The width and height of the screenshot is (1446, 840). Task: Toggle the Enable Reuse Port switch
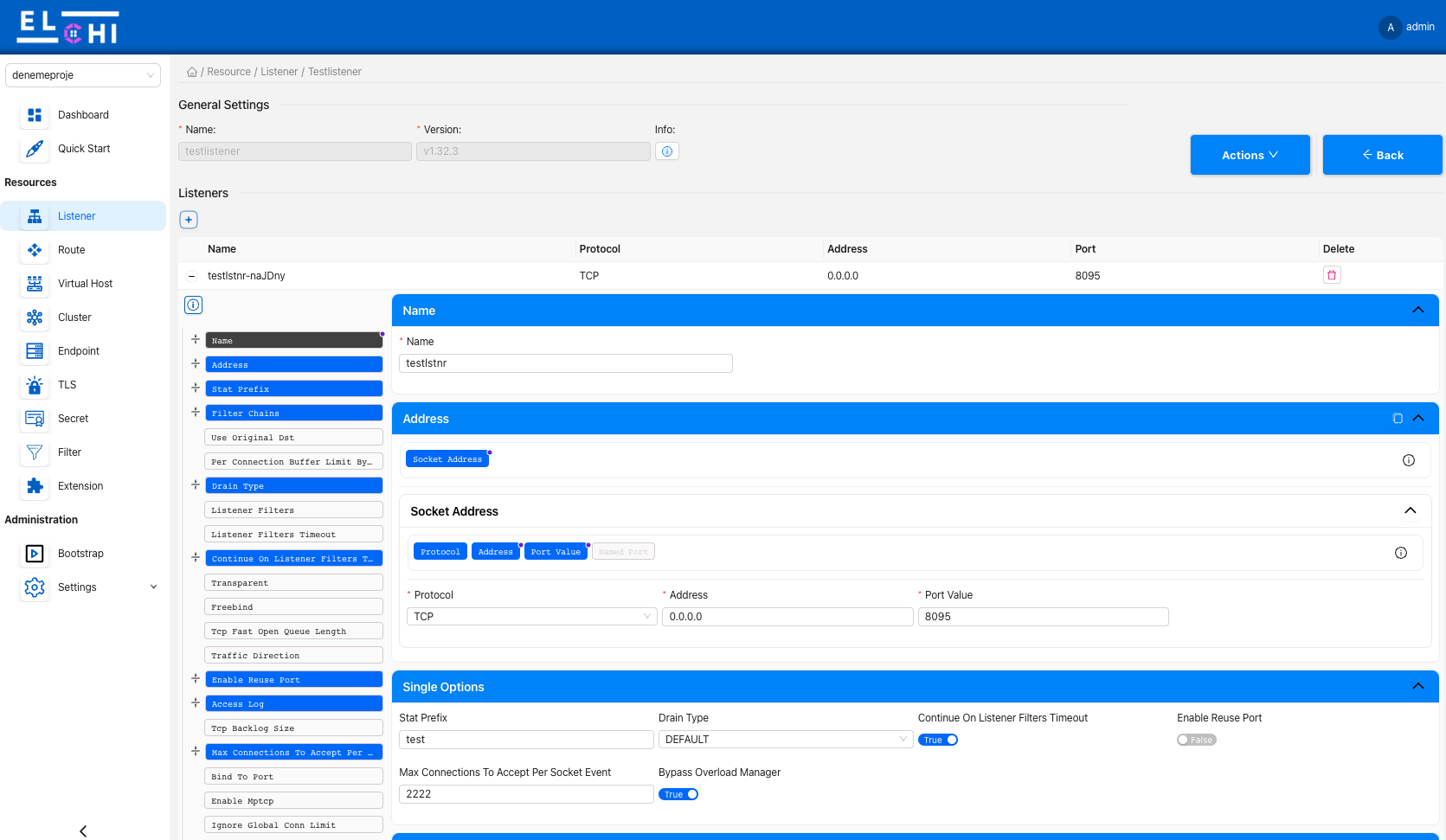coord(1197,740)
